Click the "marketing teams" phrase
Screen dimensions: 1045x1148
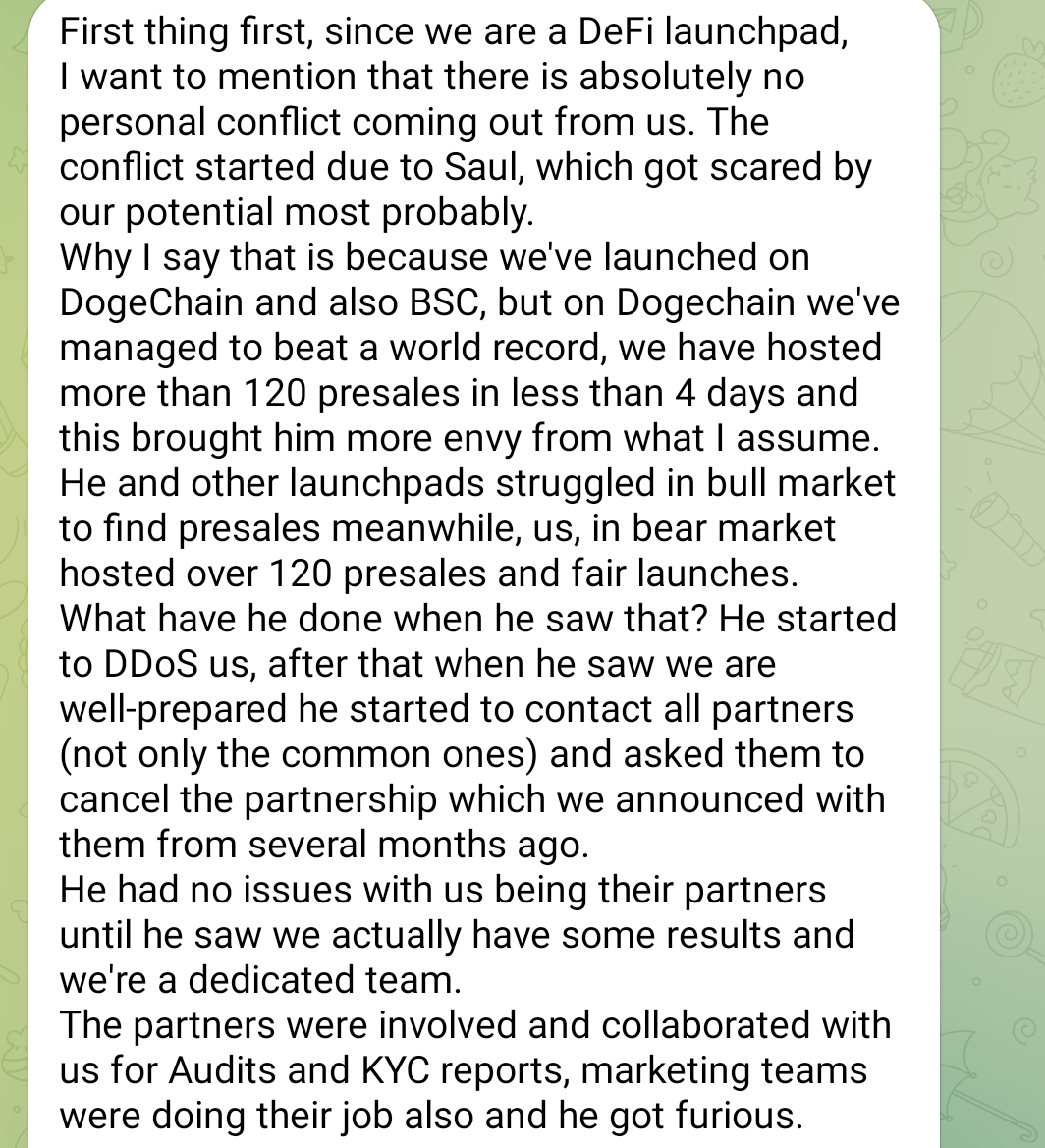click(724, 1071)
